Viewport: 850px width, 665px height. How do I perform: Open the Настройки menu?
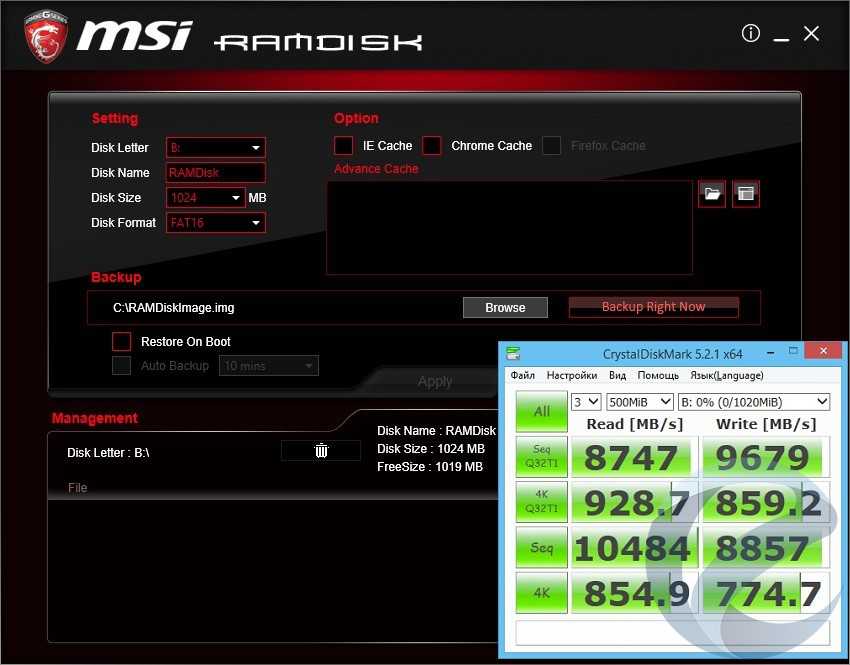572,375
